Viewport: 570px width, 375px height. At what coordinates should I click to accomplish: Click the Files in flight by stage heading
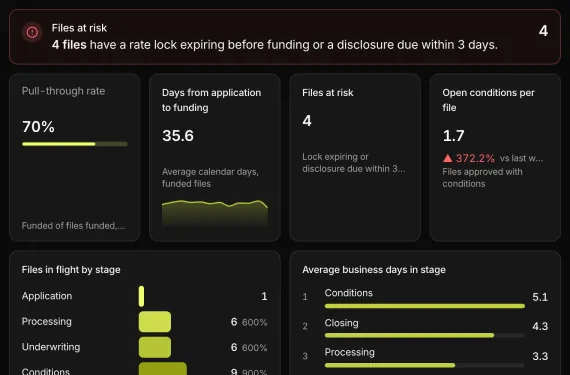coord(71,270)
